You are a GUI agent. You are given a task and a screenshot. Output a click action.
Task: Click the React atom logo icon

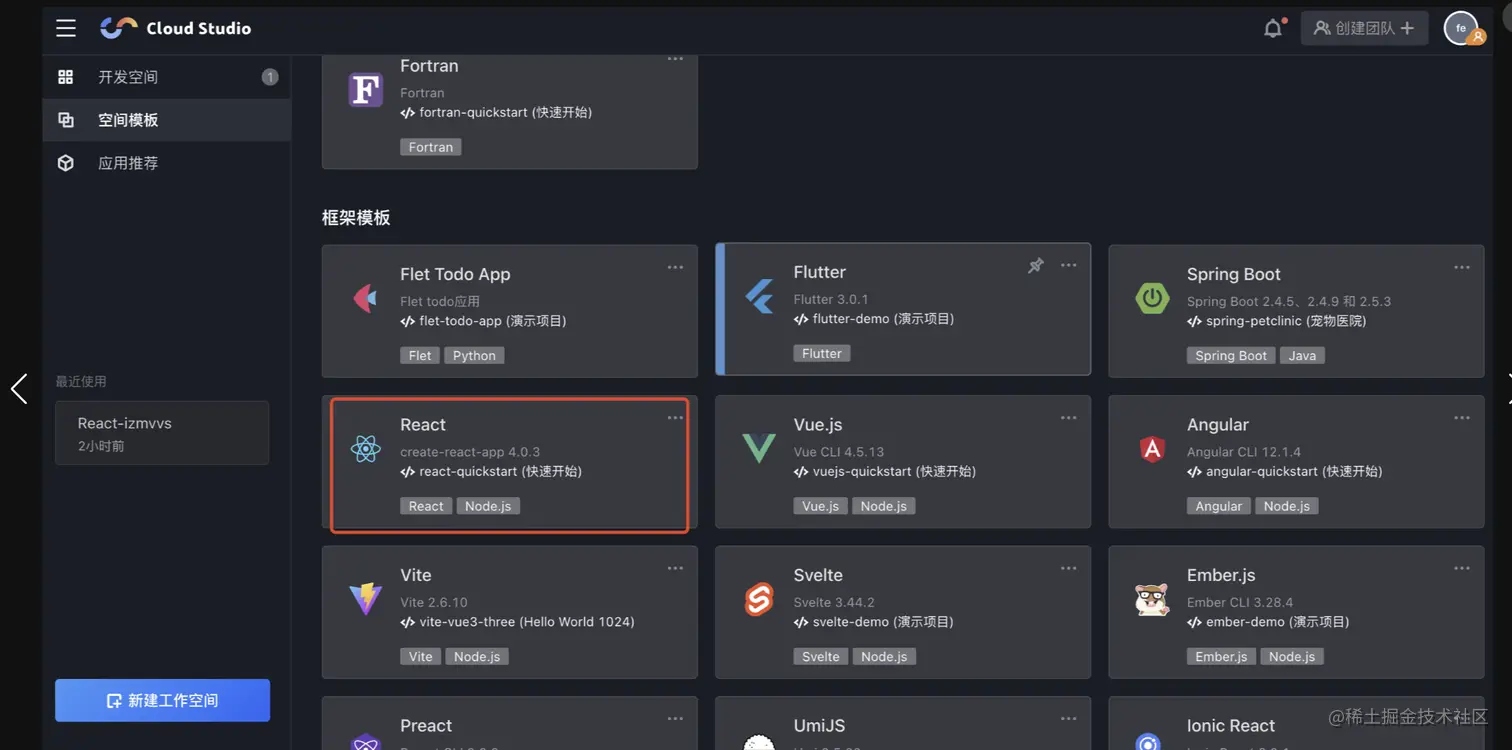(x=366, y=449)
